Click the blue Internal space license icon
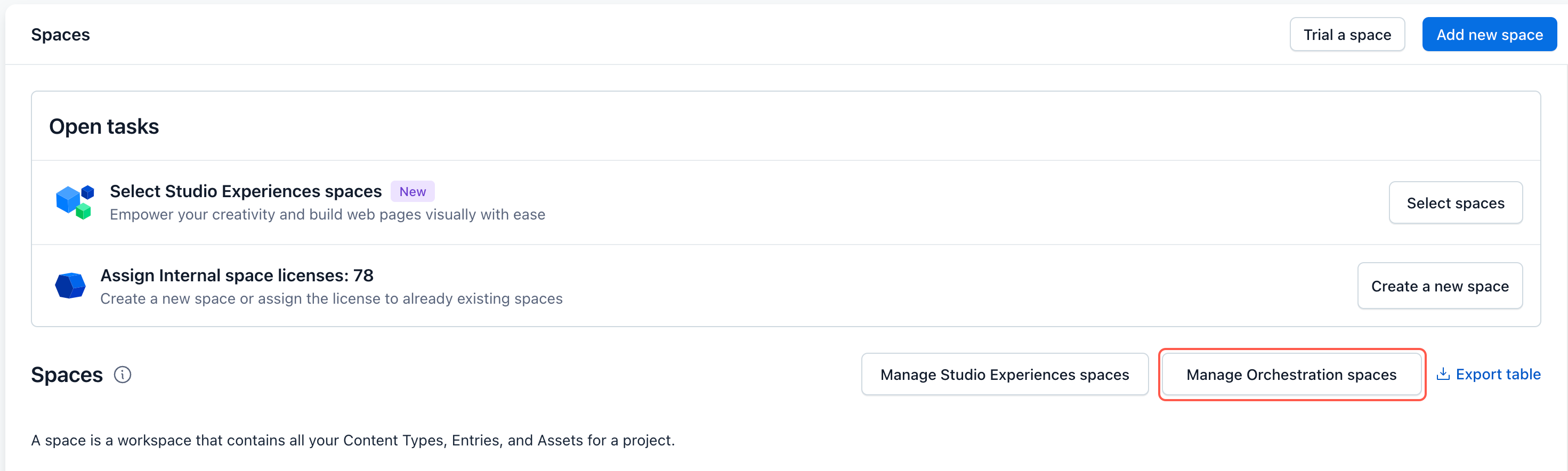This screenshot has width=1568, height=471. click(70, 286)
